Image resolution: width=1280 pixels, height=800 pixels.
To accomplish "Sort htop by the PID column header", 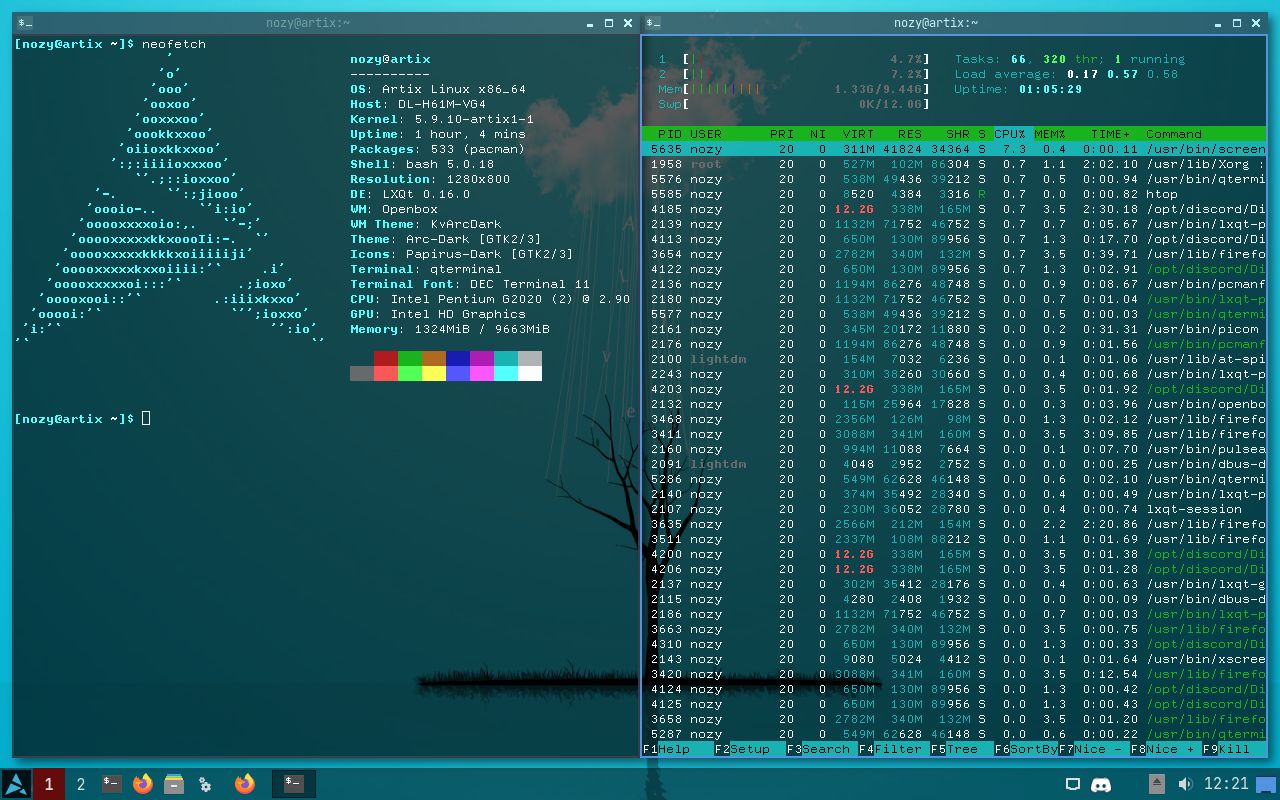I will coord(670,134).
